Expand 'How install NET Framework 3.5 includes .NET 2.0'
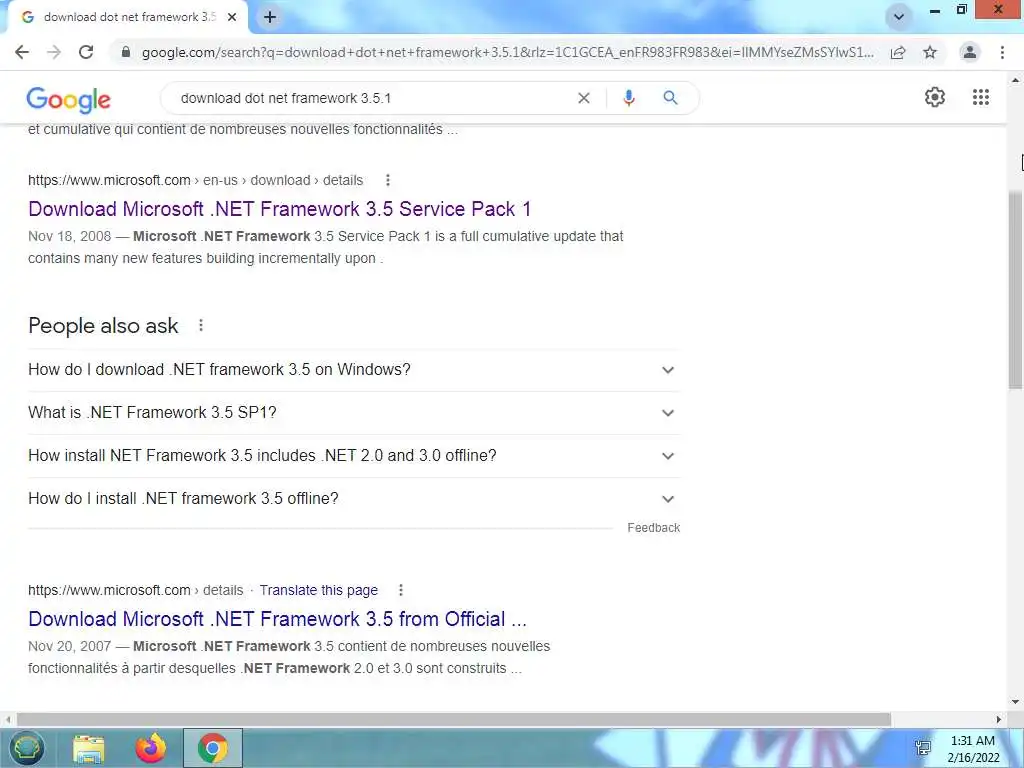Viewport: 1024px width, 768px height. pyautogui.click(x=354, y=456)
